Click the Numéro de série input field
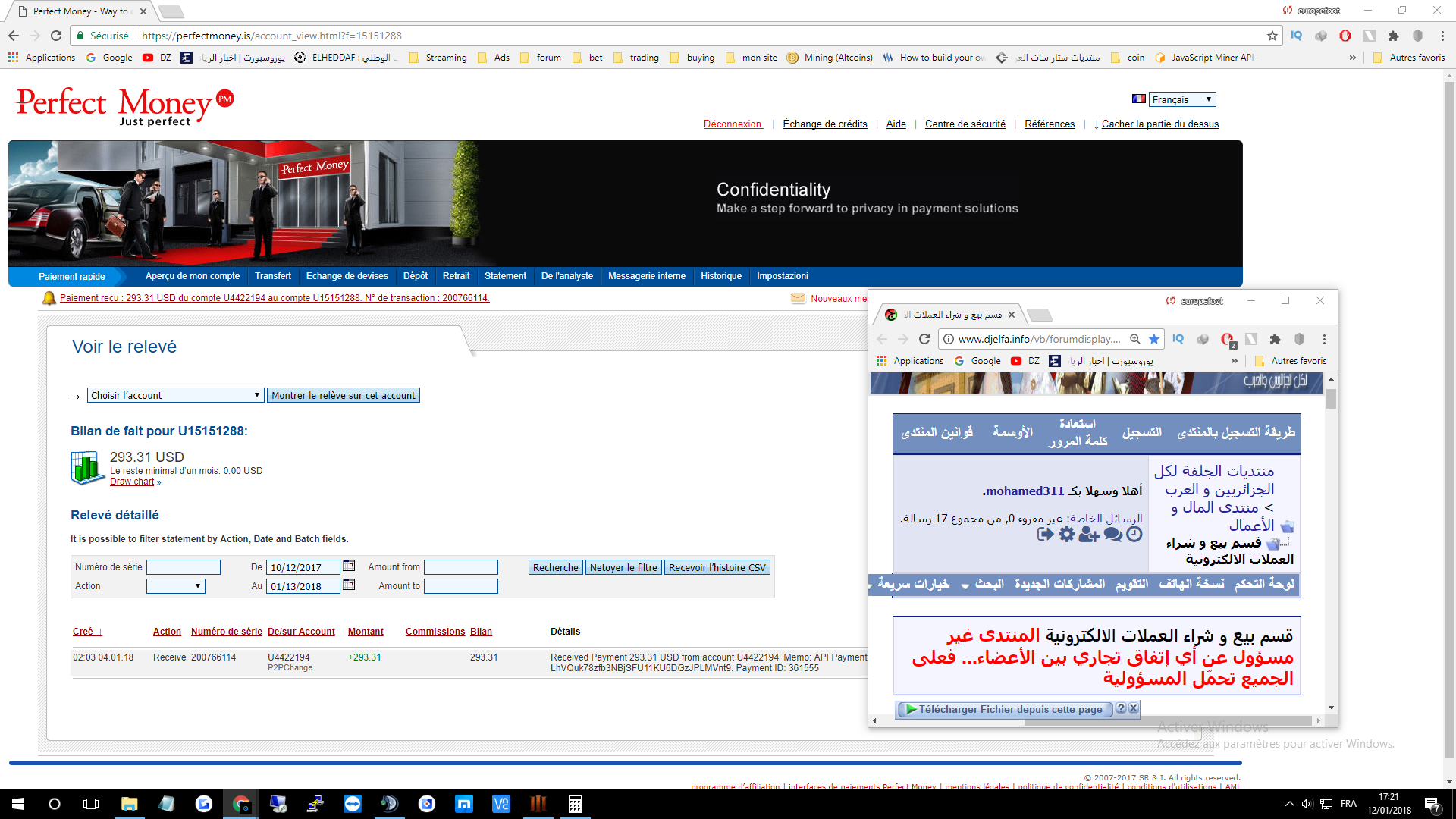The width and height of the screenshot is (1456, 819). [184, 567]
